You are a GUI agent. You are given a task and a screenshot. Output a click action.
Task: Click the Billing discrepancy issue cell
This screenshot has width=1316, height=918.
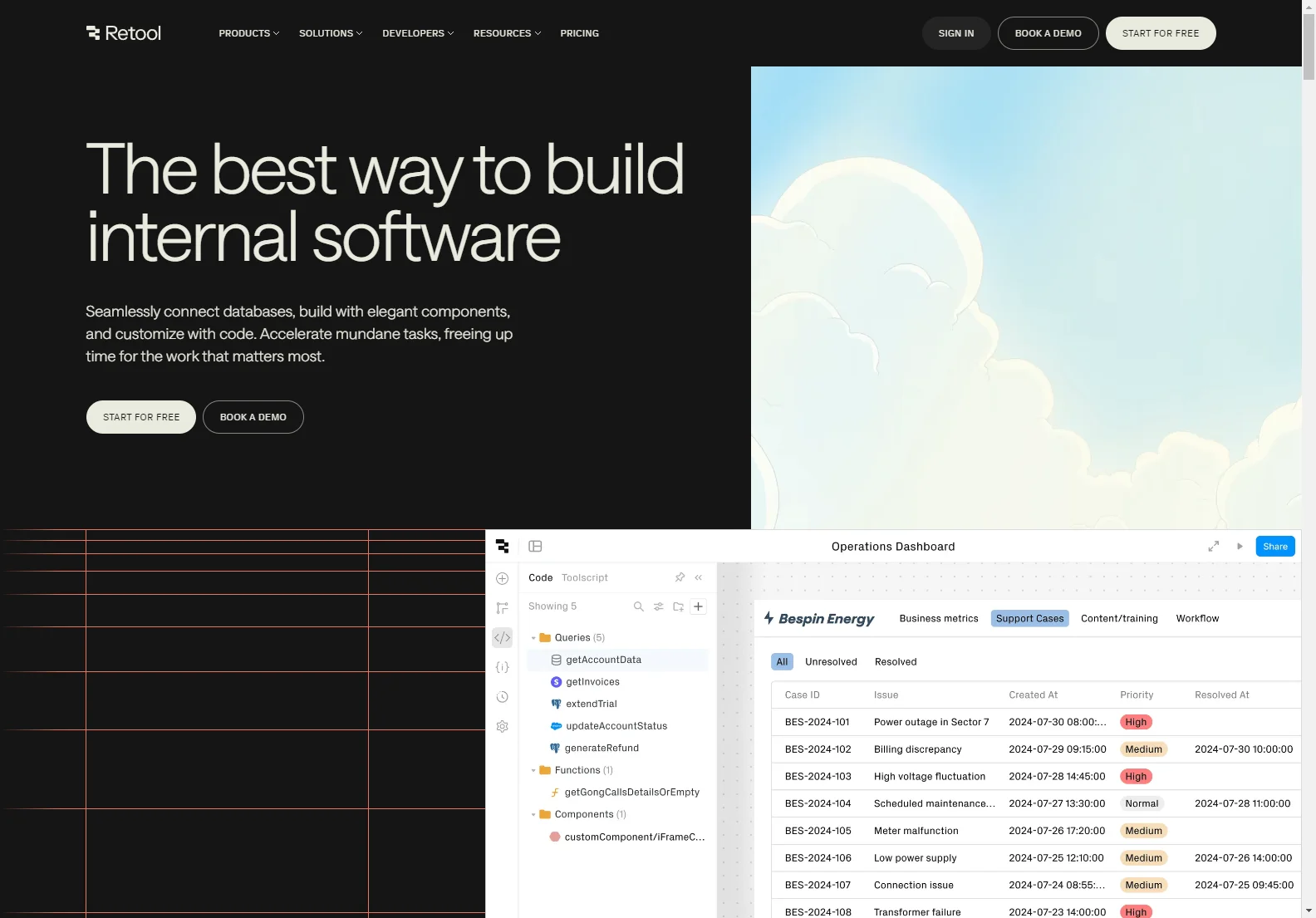pyautogui.click(x=917, y=749)
